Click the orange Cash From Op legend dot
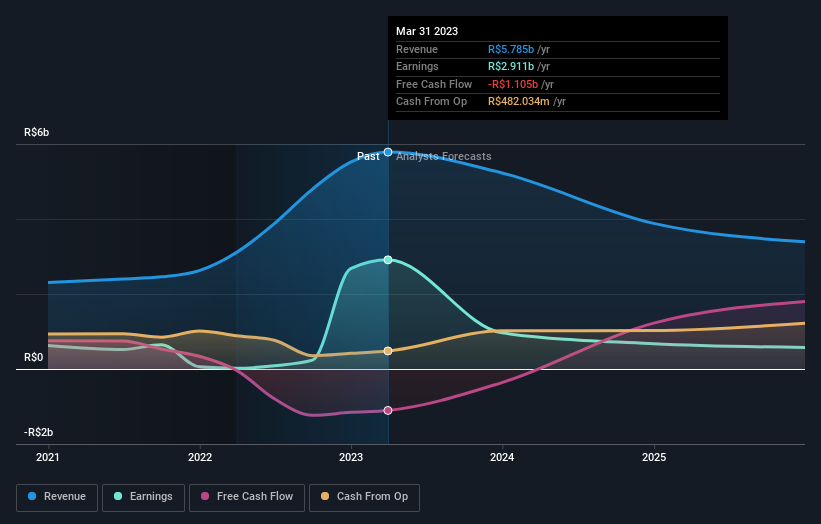 point(325,496)
